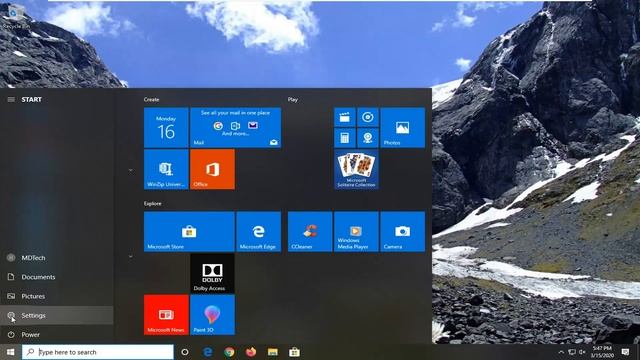Open Pictures from Start sidebar
The image size is (640, 360).
[x=57, y=296]
